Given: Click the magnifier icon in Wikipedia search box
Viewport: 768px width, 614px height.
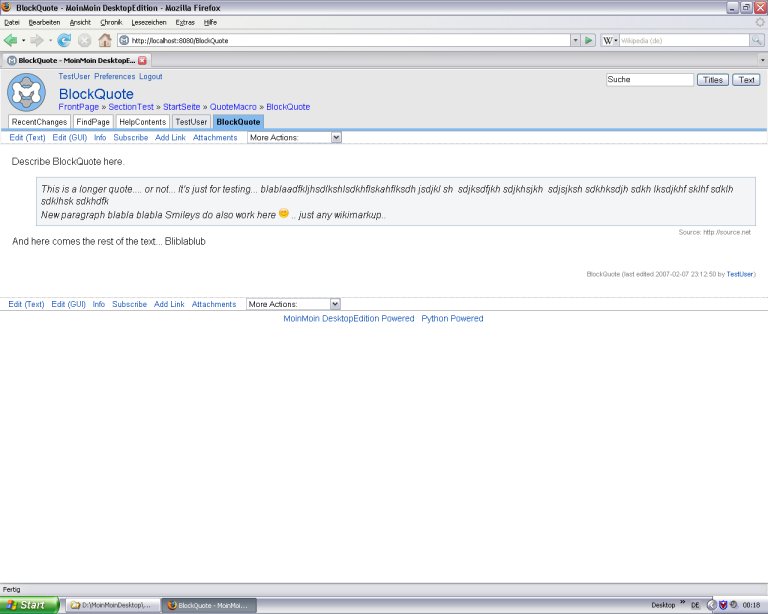Looking at the screenshot, I should tap(757, 40).
